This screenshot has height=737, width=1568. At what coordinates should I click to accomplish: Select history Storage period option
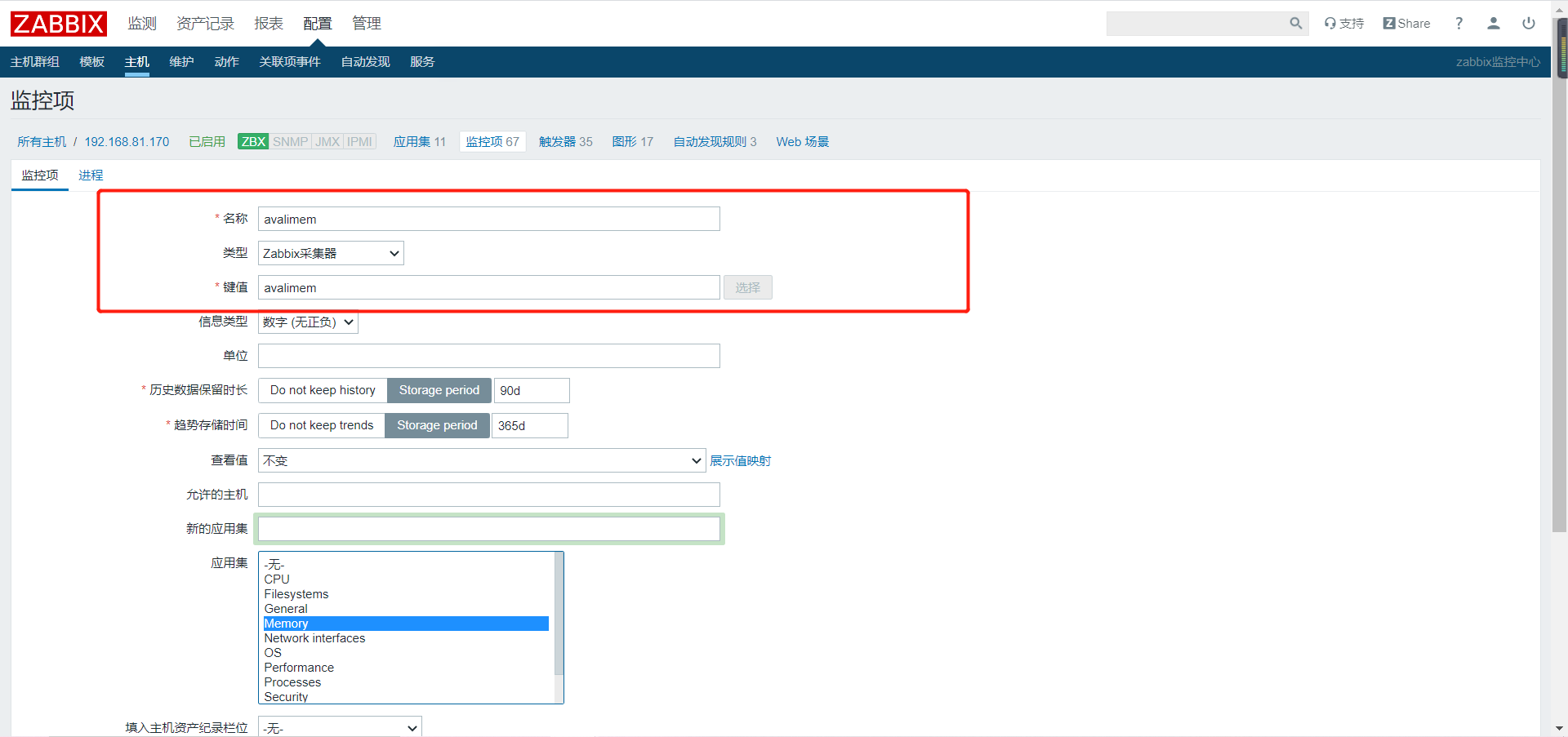439,390
